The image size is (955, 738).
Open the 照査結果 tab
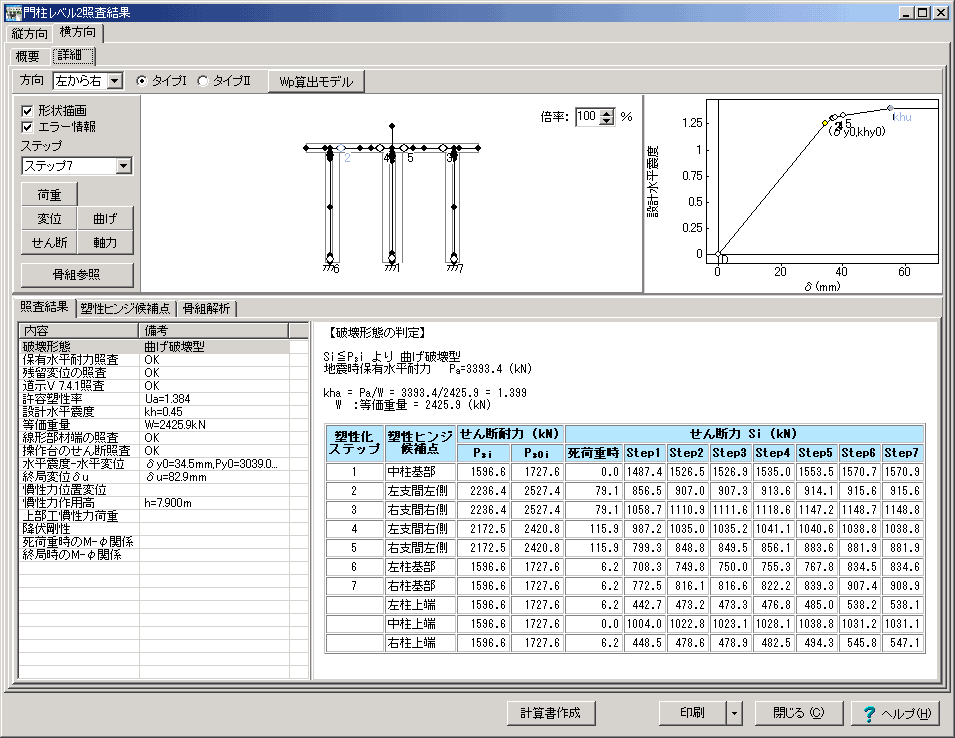[x=44, y=308]
